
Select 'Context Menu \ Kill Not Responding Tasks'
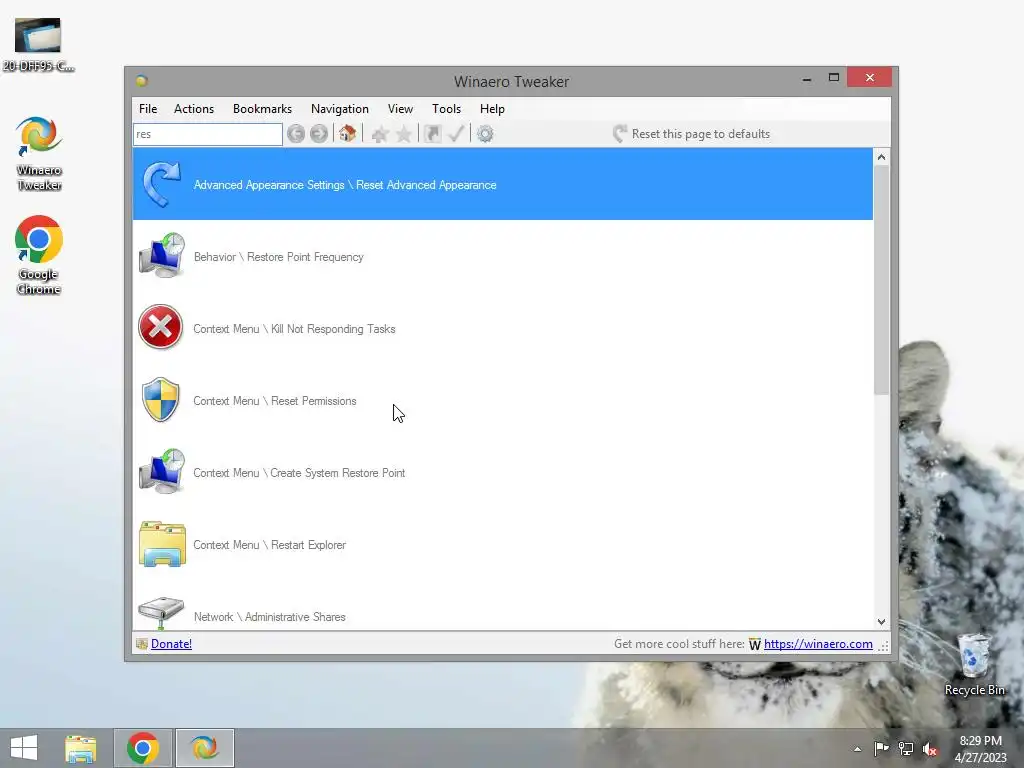(503, 328)
